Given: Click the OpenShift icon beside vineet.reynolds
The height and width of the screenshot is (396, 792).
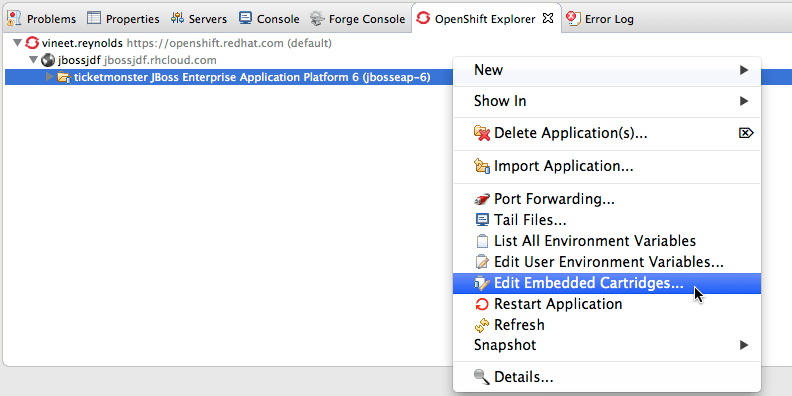Looking at the screenshot, I should coord(32,43).
